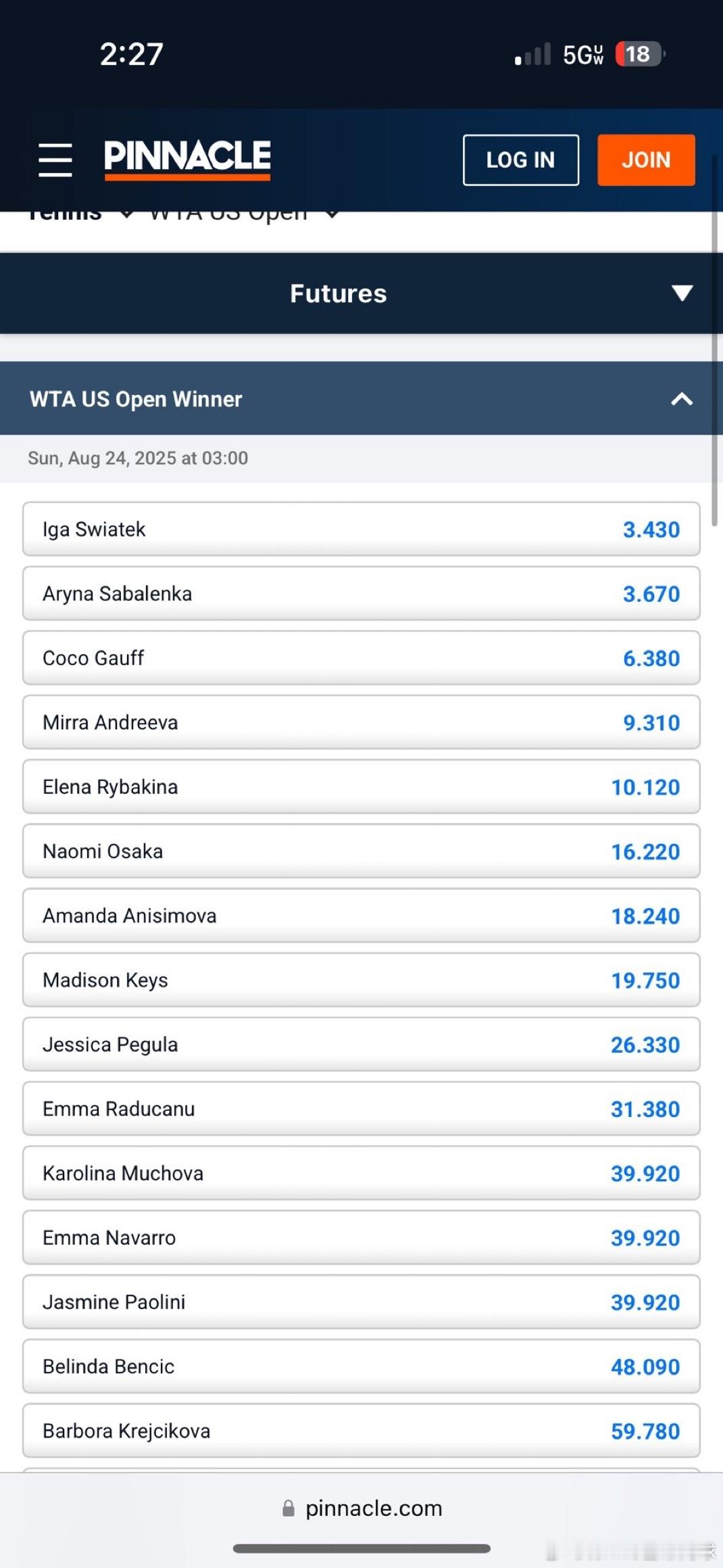The image size is (723, 1568).
Task: Click the LOG IN button
Action: pos(520,160)
